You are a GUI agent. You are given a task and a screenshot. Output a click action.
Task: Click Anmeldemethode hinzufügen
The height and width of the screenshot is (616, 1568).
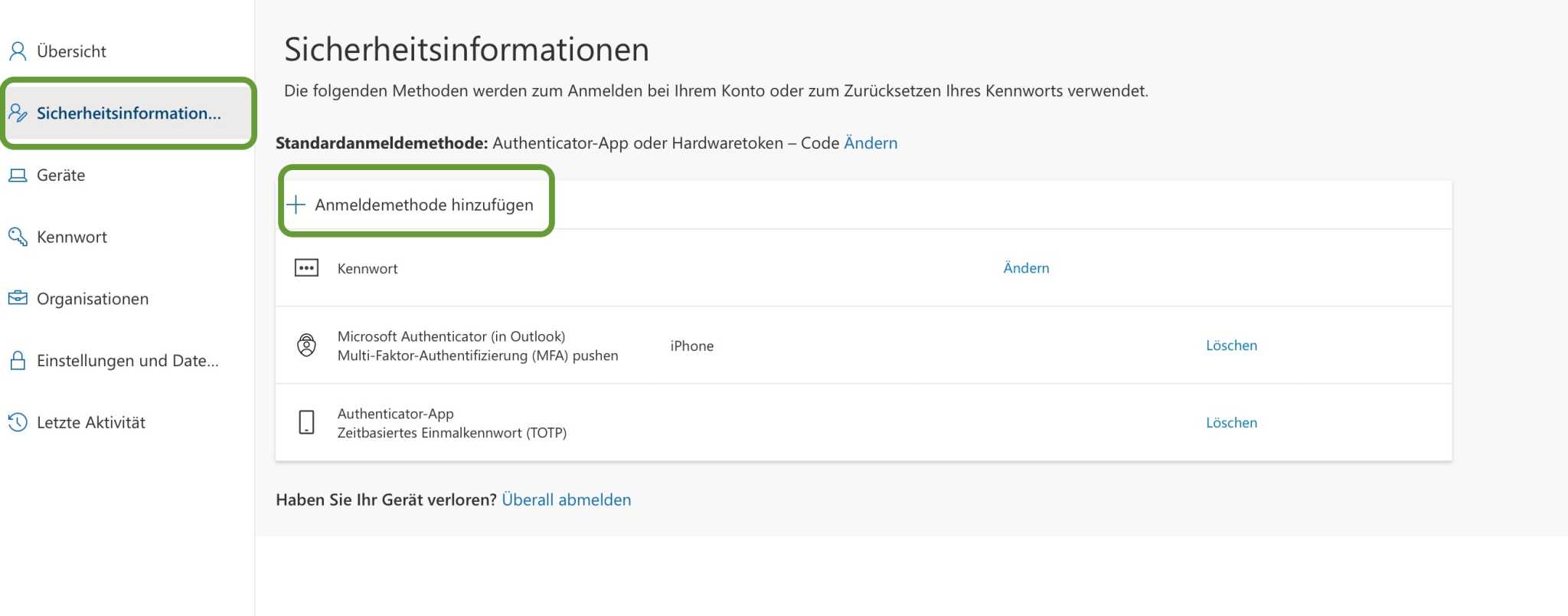pos(424,205)
